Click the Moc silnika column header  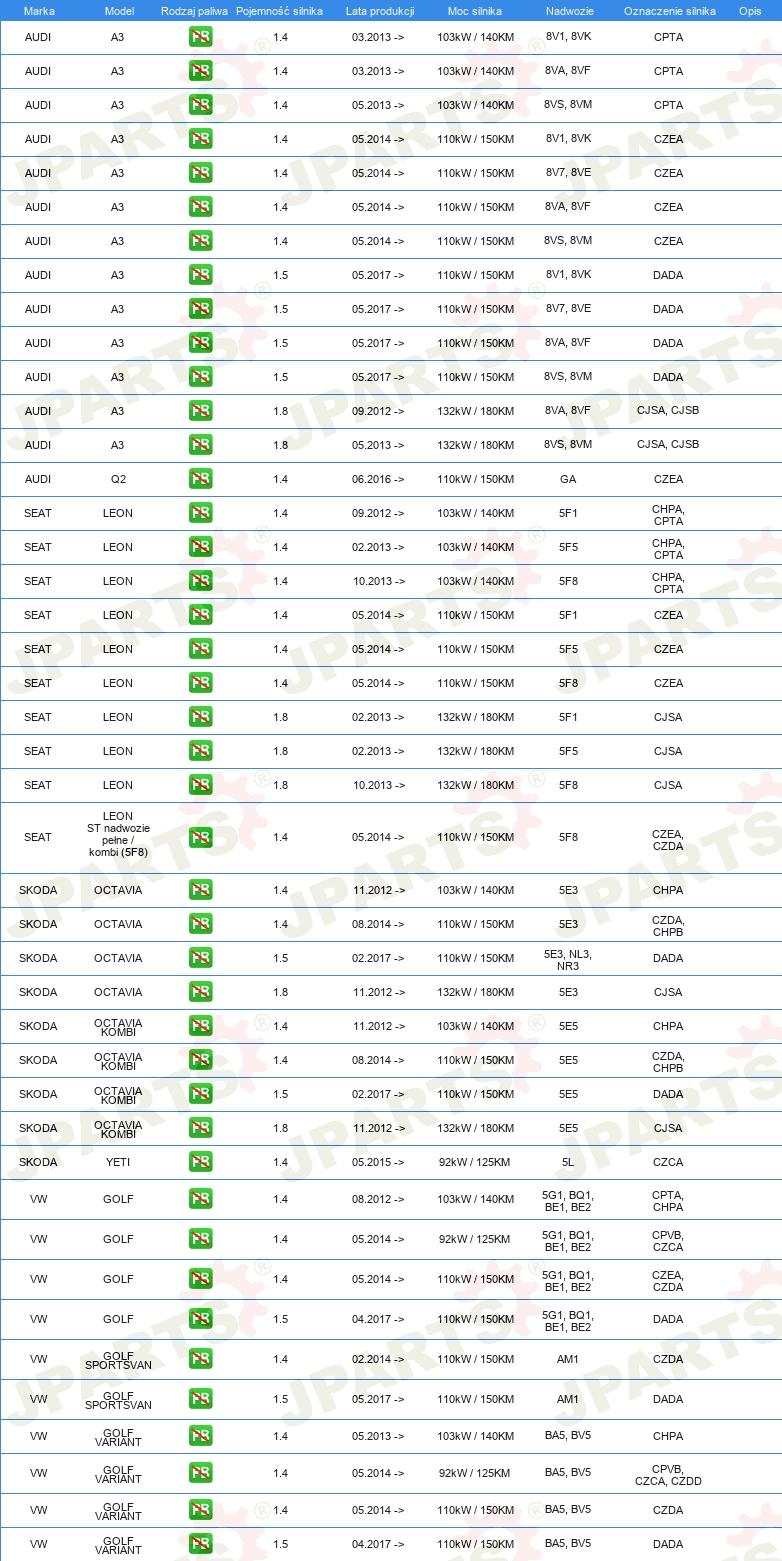(474, 10)
